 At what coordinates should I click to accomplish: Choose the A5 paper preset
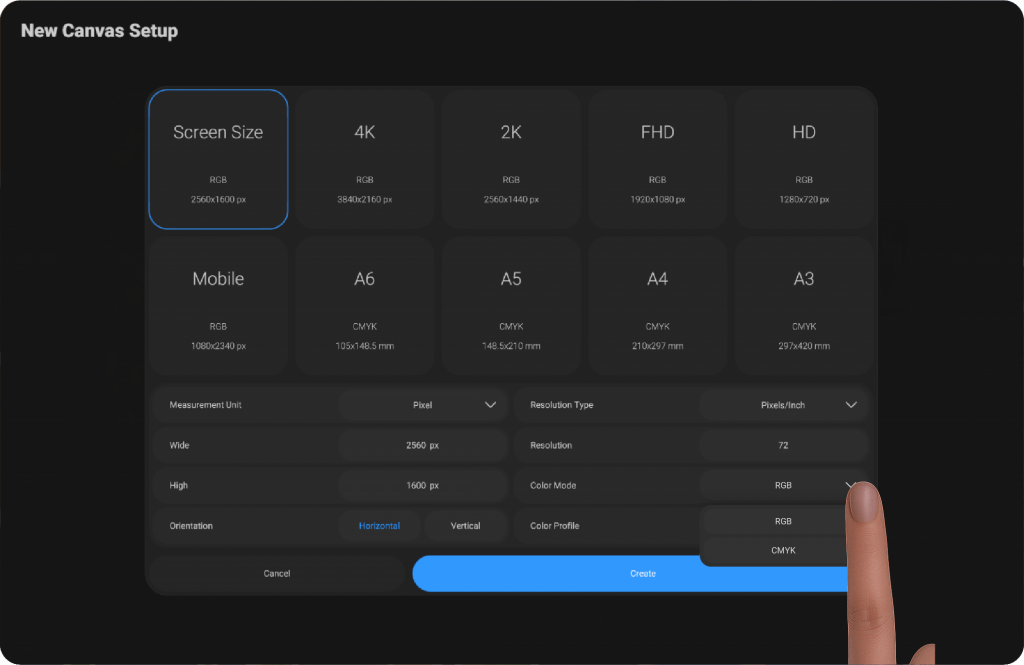511,306
